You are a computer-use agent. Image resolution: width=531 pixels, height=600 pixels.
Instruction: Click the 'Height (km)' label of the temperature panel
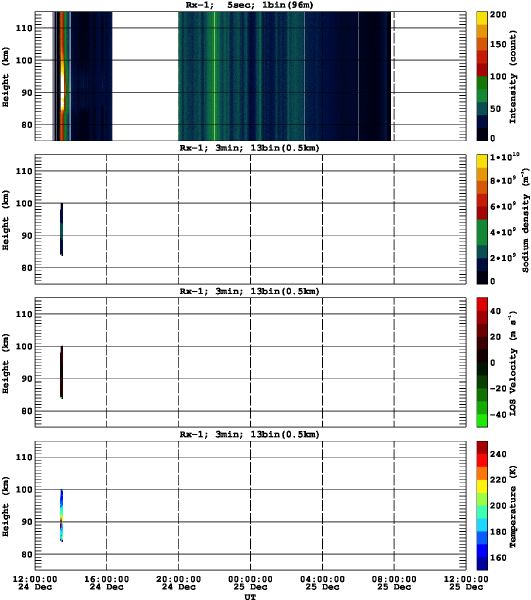tap(5, 506)
